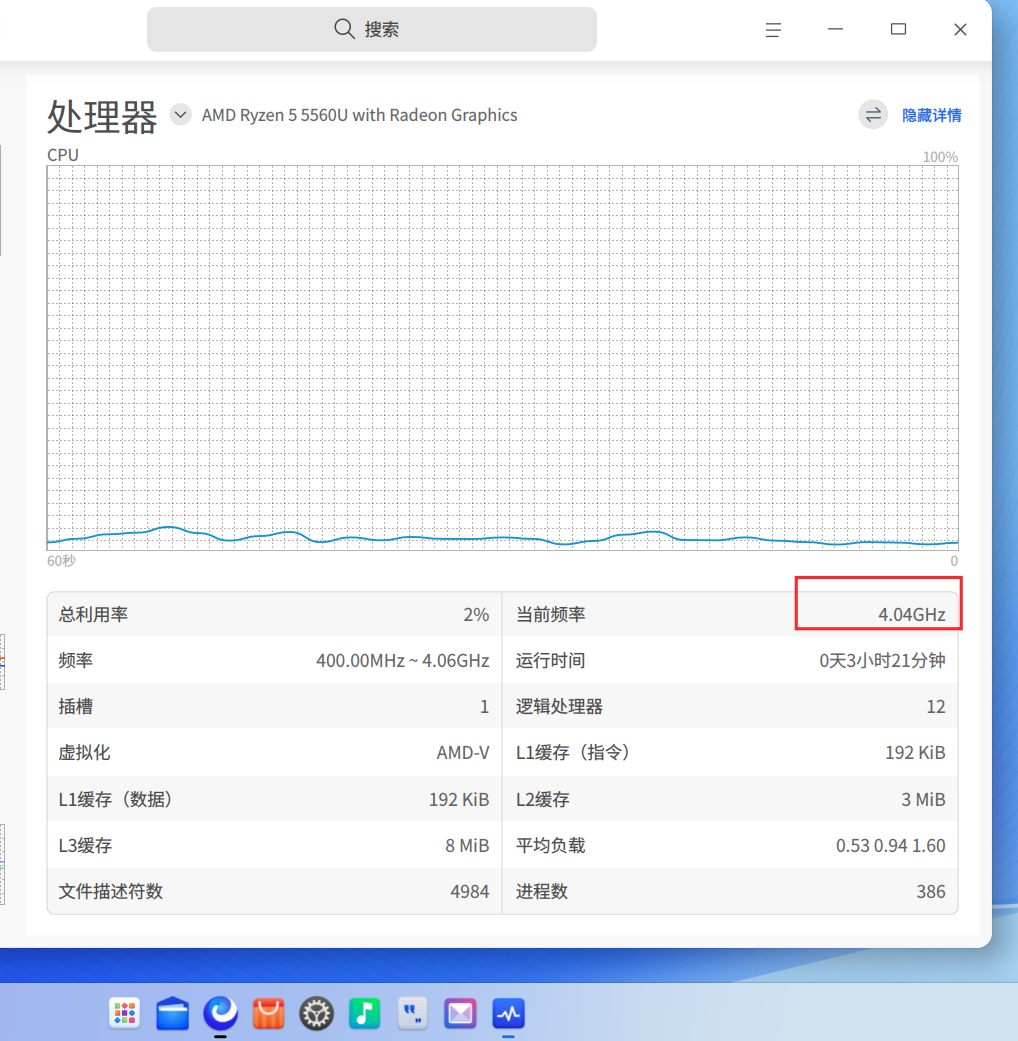Select the 0天3小时21分钟 uptime value
The image size is (1018, 1041).
882,661
